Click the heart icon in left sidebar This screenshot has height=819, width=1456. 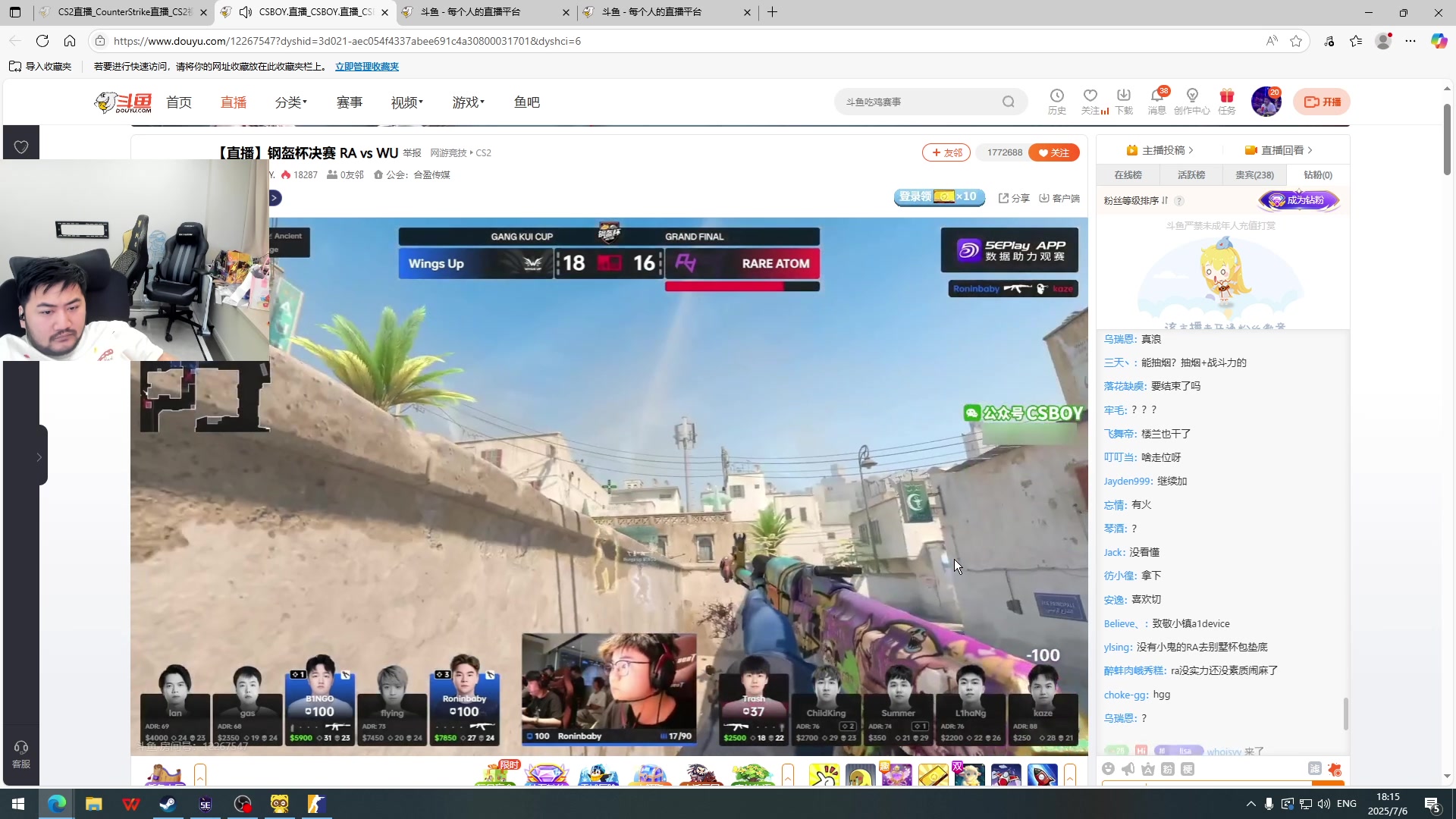pyautogui.click(x=21, y=146)
